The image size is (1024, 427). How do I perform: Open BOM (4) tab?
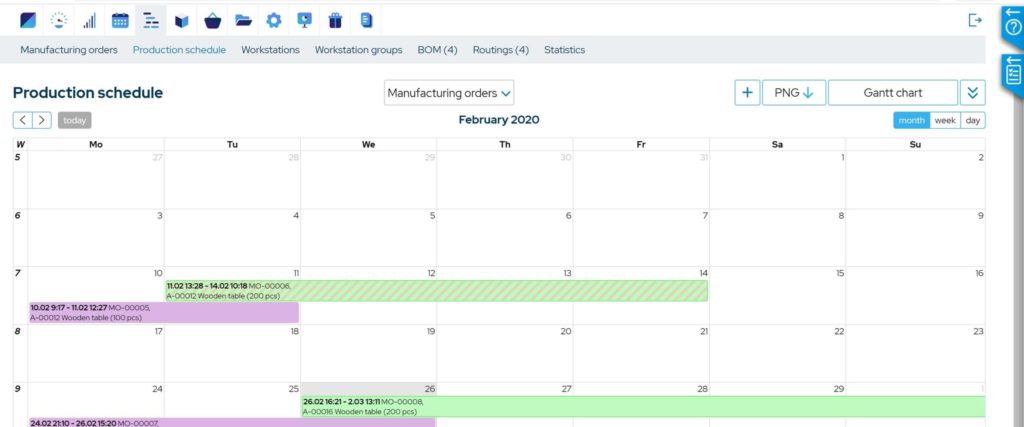[437, 50]
